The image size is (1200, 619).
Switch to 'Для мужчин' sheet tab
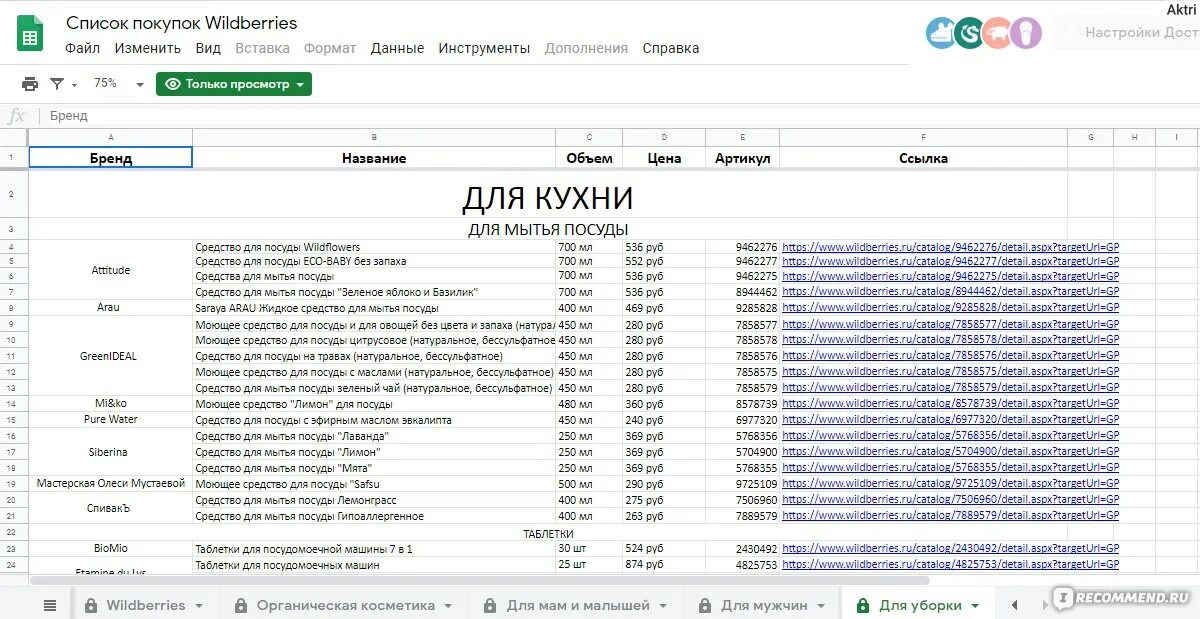tap(765, 605)
